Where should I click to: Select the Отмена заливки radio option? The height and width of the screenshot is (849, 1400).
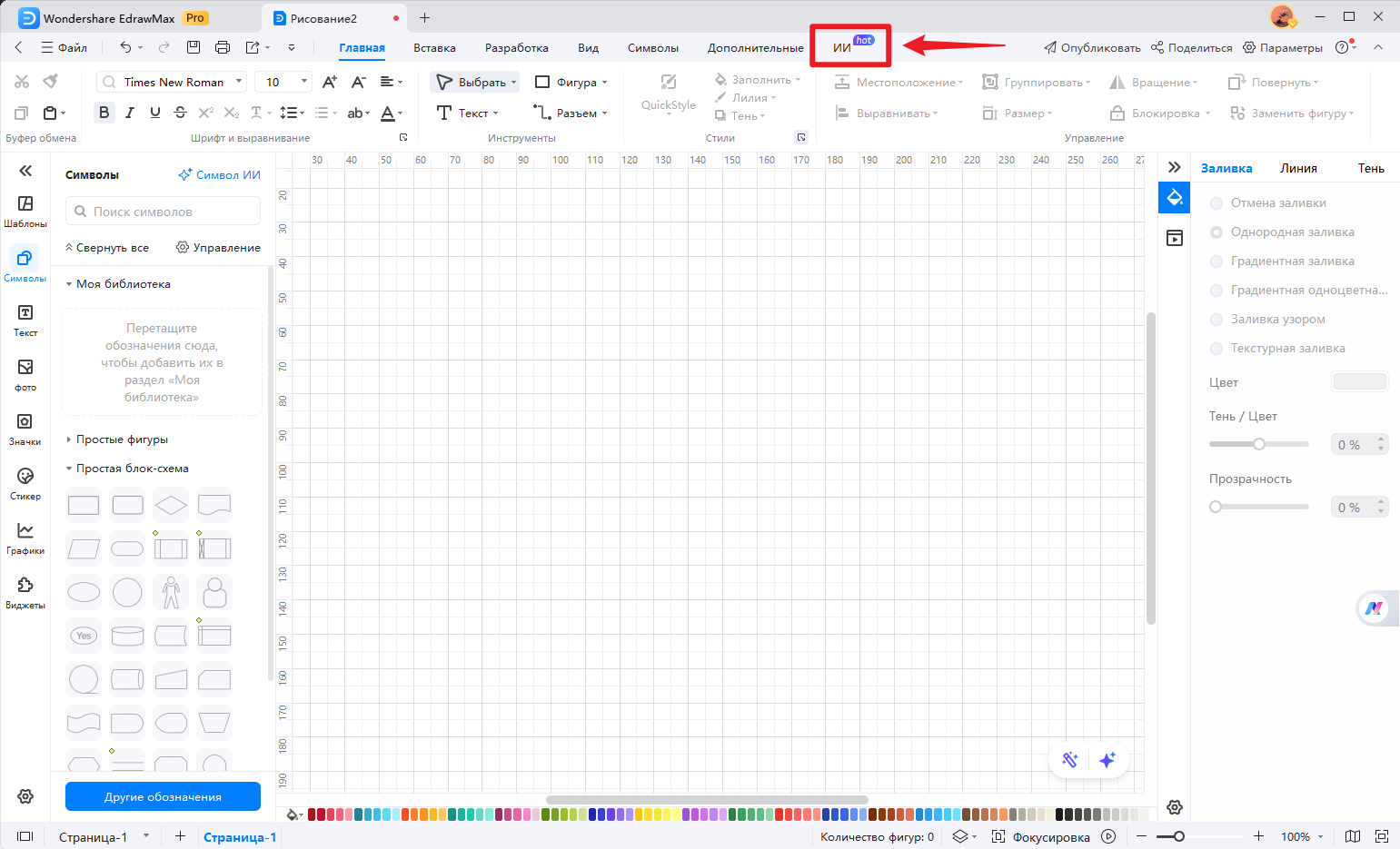(1216, 203)
